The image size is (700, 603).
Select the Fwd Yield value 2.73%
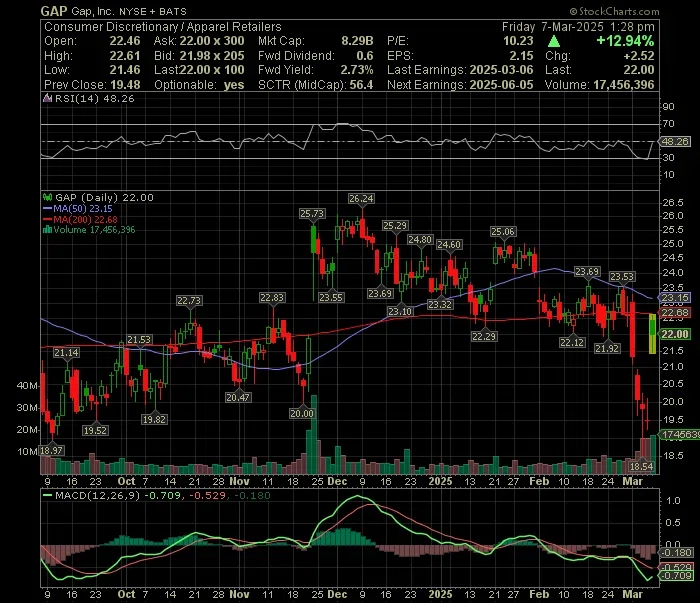click(x=357, y=70)
